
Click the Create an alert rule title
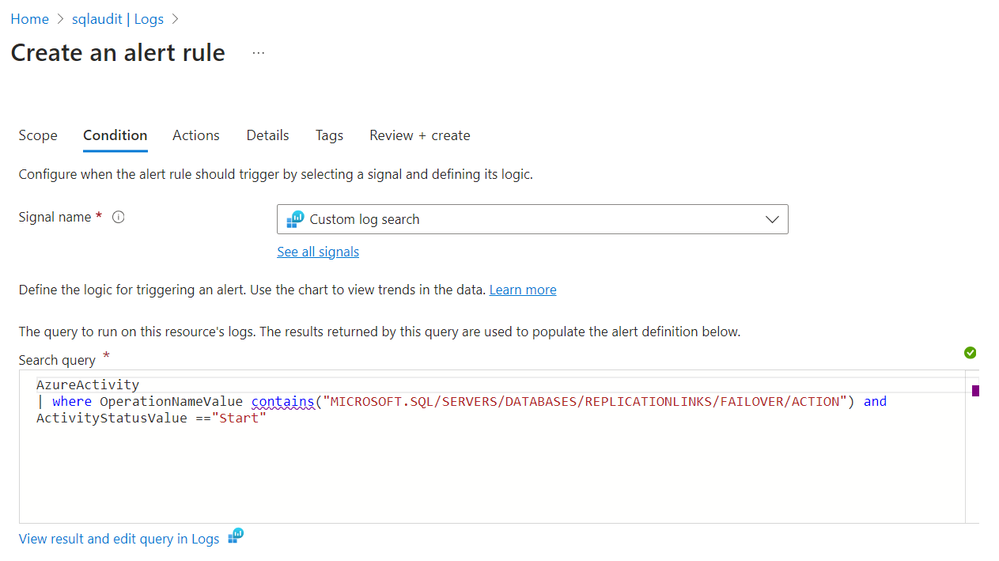coord(118,53)
